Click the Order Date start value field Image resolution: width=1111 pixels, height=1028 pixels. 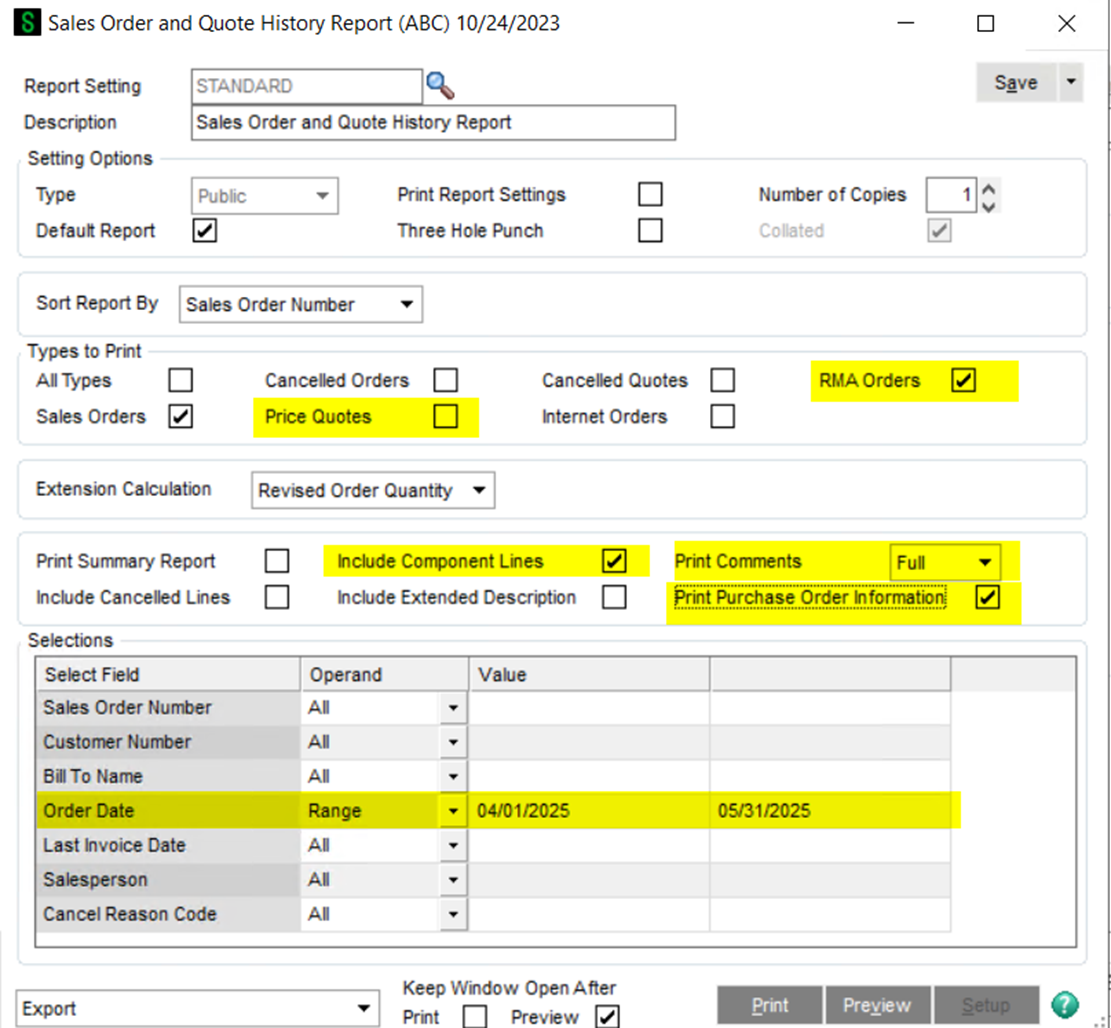pyautogui.click(x=590, y=811)
